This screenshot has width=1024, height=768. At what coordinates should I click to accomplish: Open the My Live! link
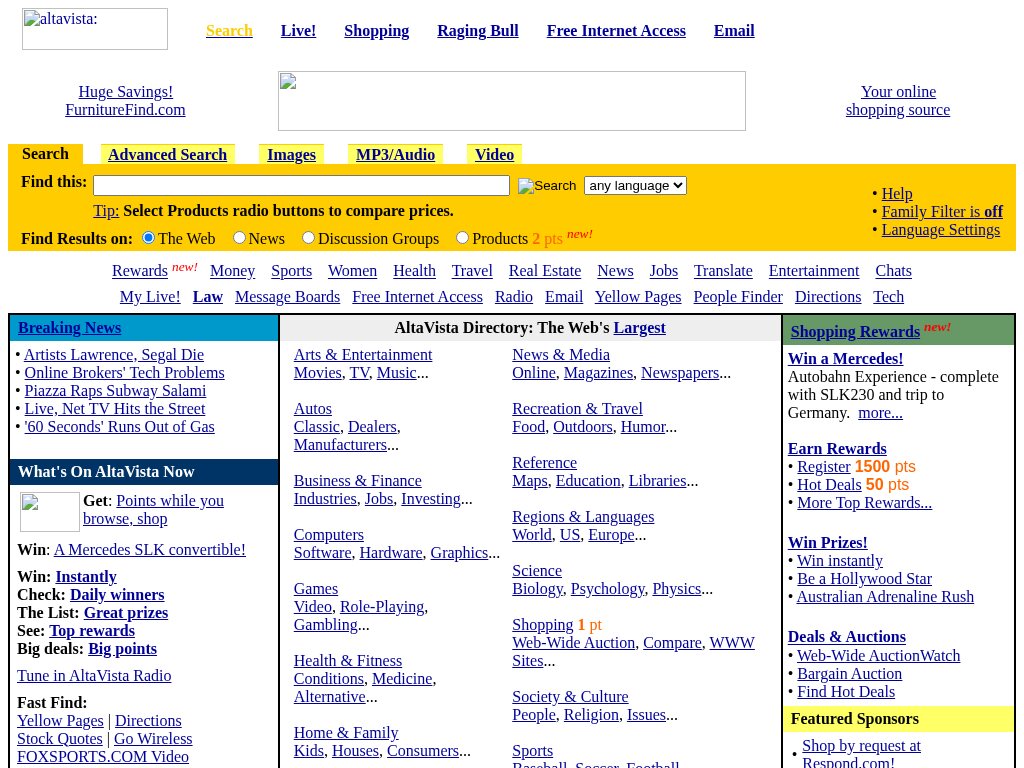[x=150, y=297]
